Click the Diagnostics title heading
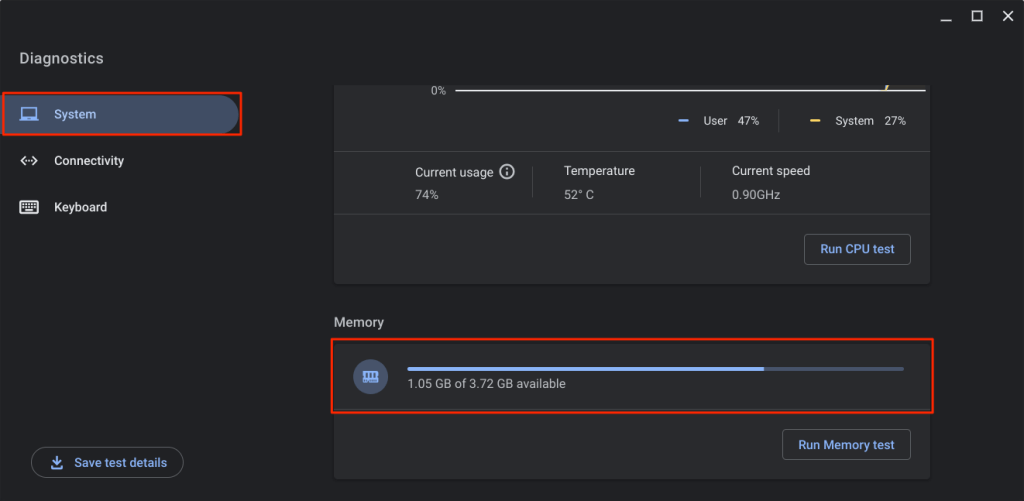This screenshot has width=1024, height=501. 61,59
